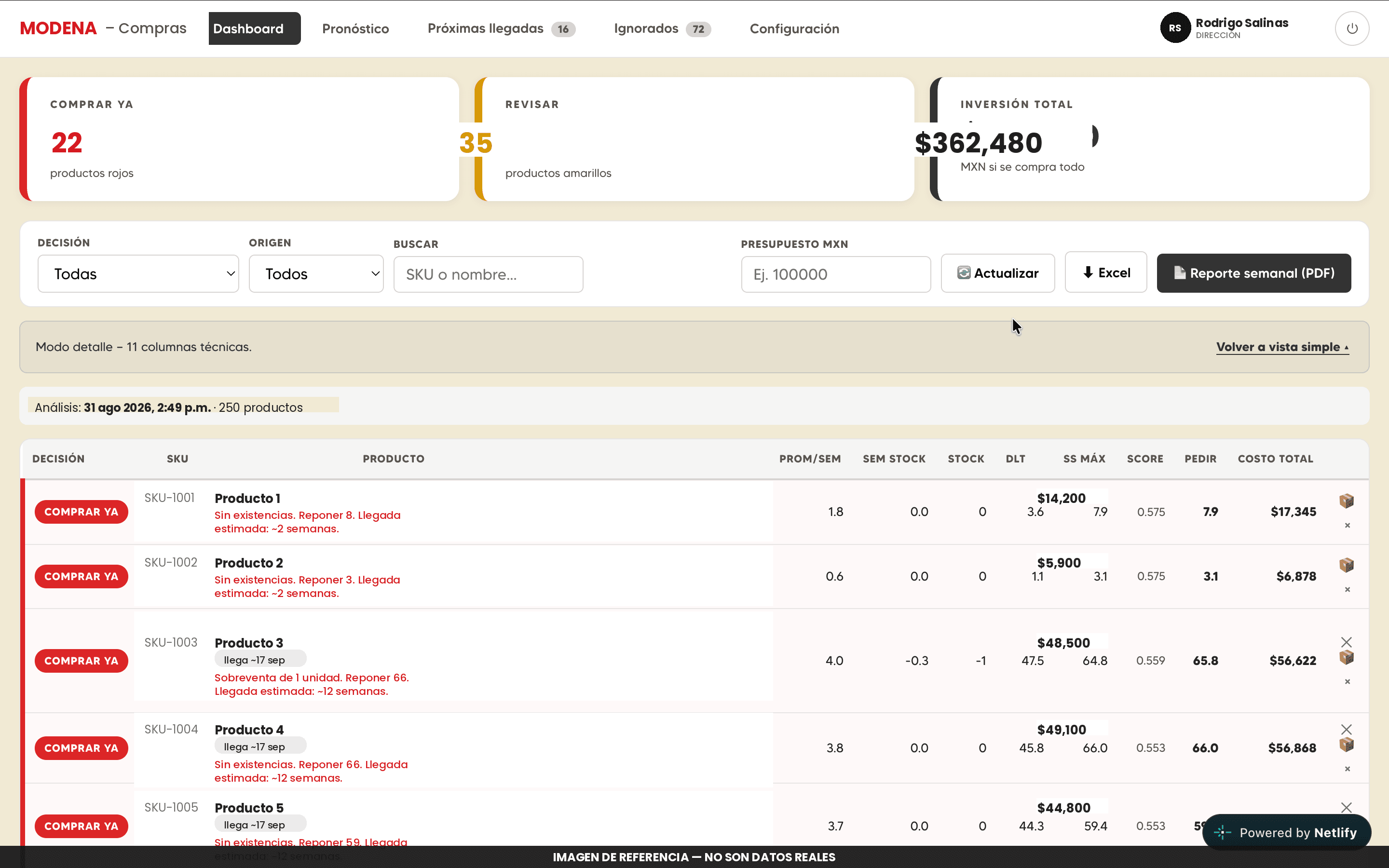Click package icon in Producto 4 row
The height and width of the screenshot is (868, 1389).
pyautogui.click(x=1347, y=745)
